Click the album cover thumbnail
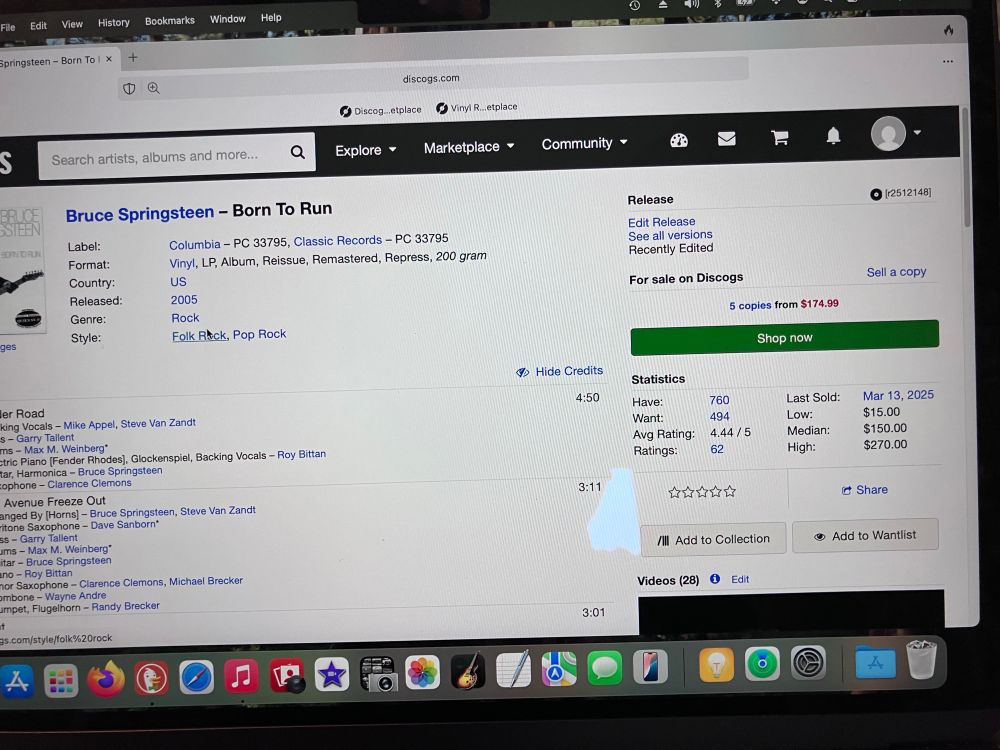The height and width of the screenshot is (750, 1000). click(x=22, y=268)
